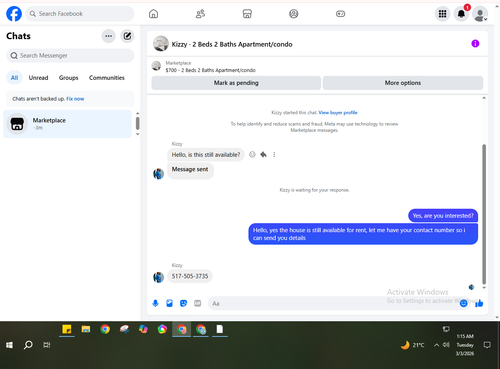This screenshot has height=369, width=500.
Task: Open the Gaming icon in top navigation
Action: [x=340, y=14]
